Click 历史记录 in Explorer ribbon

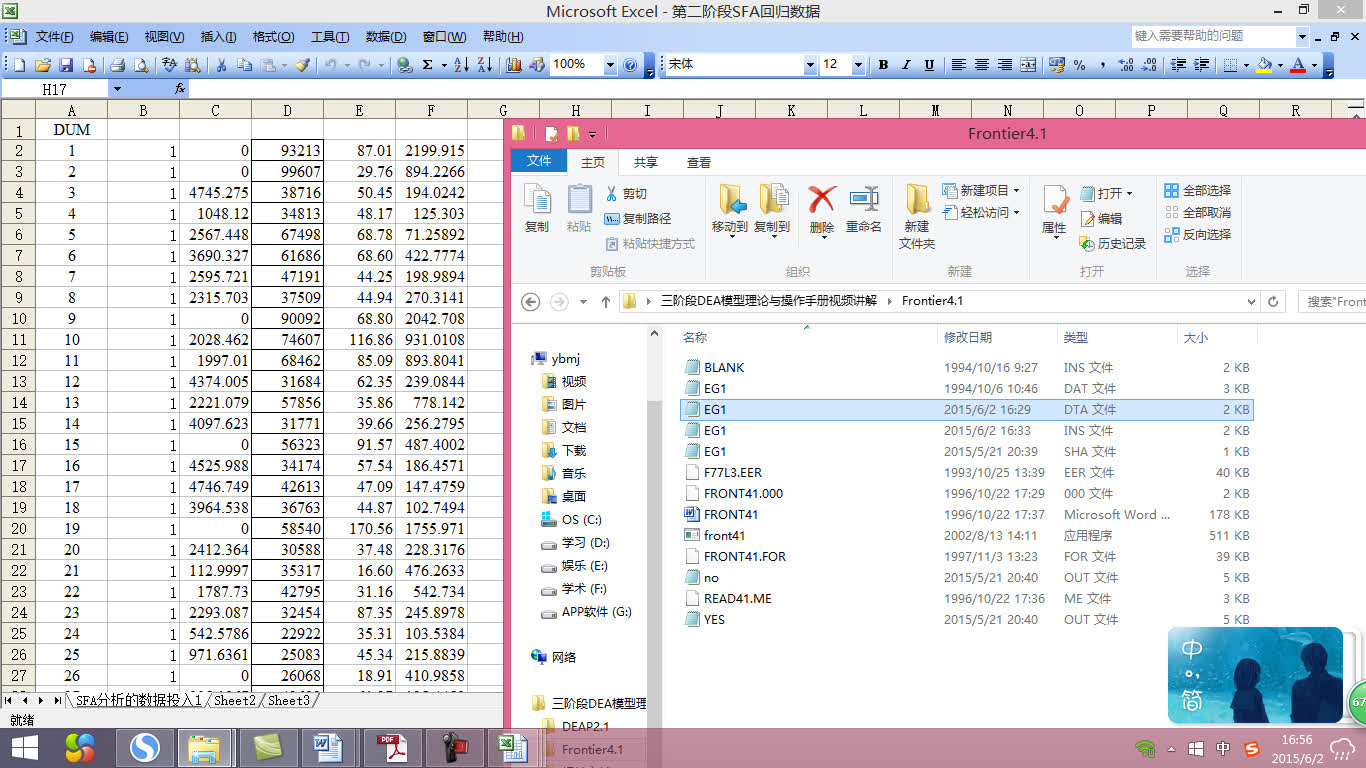tap(1113, 243)
